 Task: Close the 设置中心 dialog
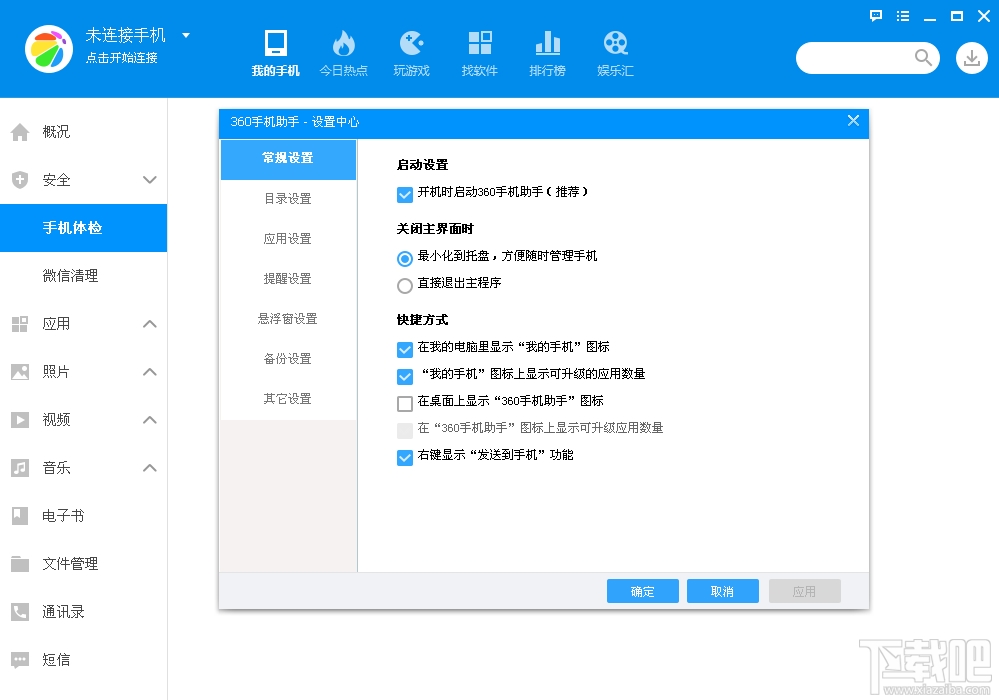point(854,121)
